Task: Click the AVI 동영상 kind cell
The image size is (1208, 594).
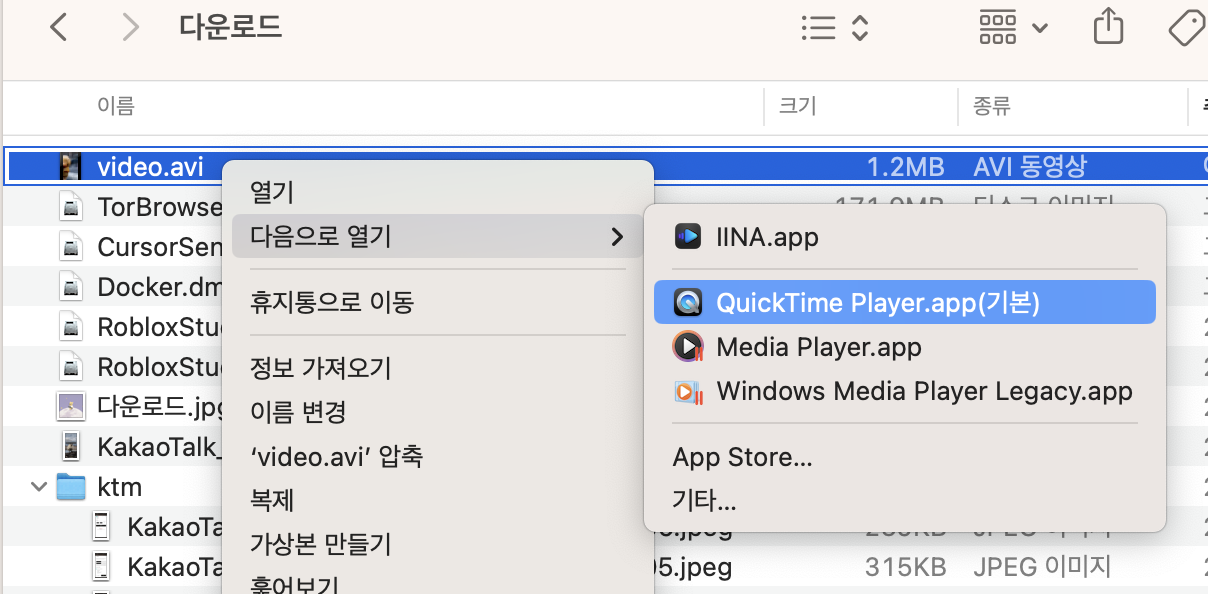Action: tap(1030, 167)
